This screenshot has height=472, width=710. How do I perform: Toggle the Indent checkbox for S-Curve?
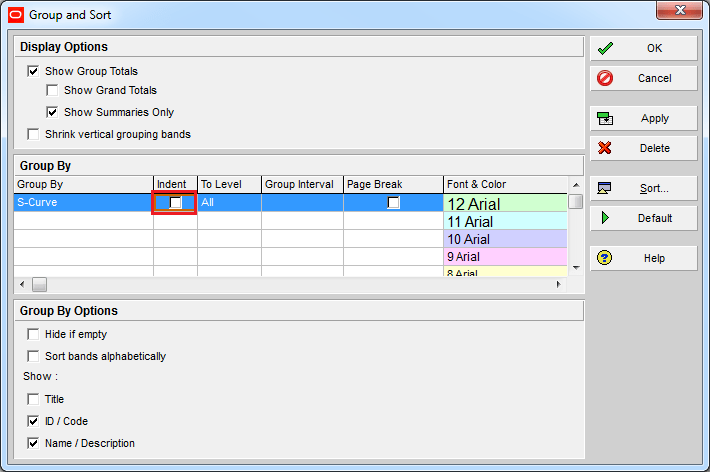click(x=176, y=203)
